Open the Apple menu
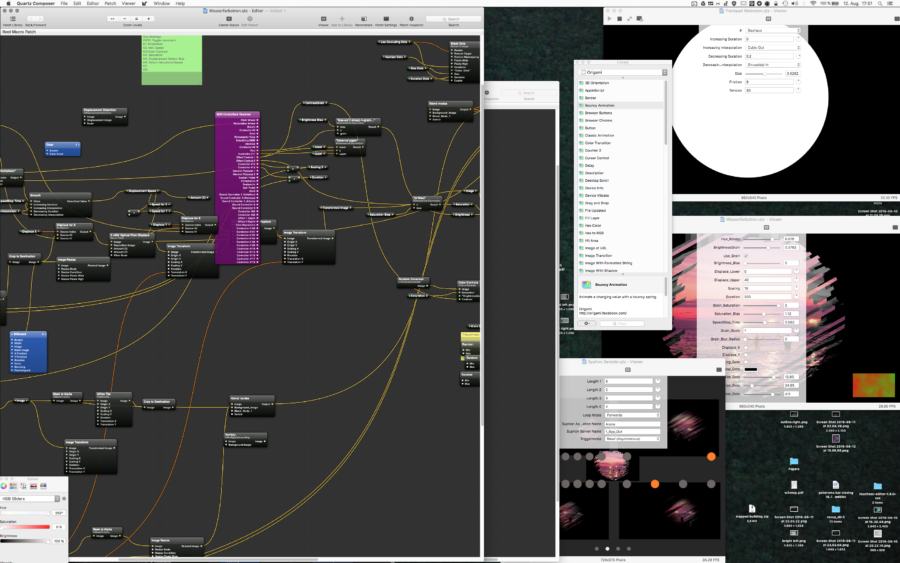 (7, 3)
